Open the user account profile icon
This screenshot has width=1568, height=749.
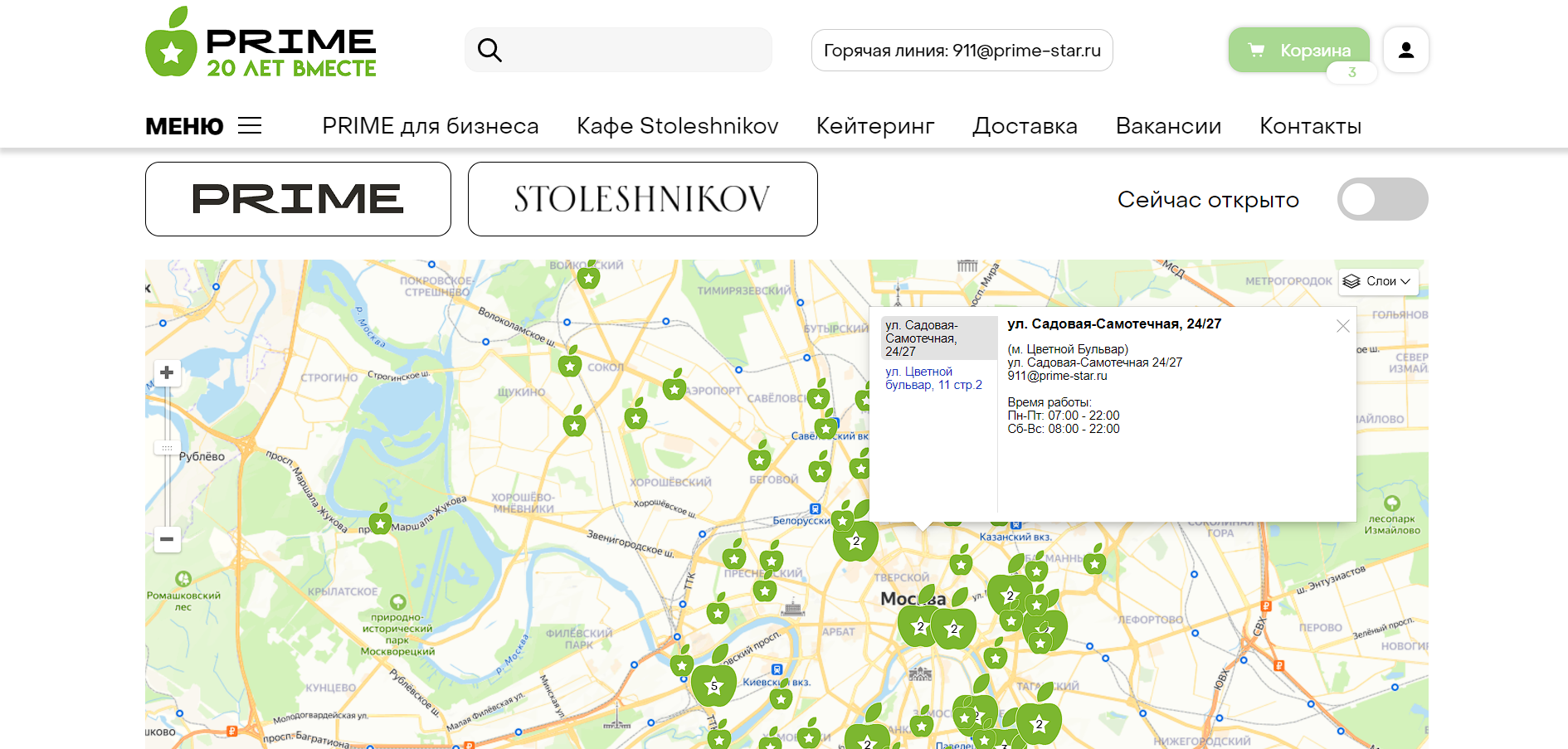(1405, 50)
